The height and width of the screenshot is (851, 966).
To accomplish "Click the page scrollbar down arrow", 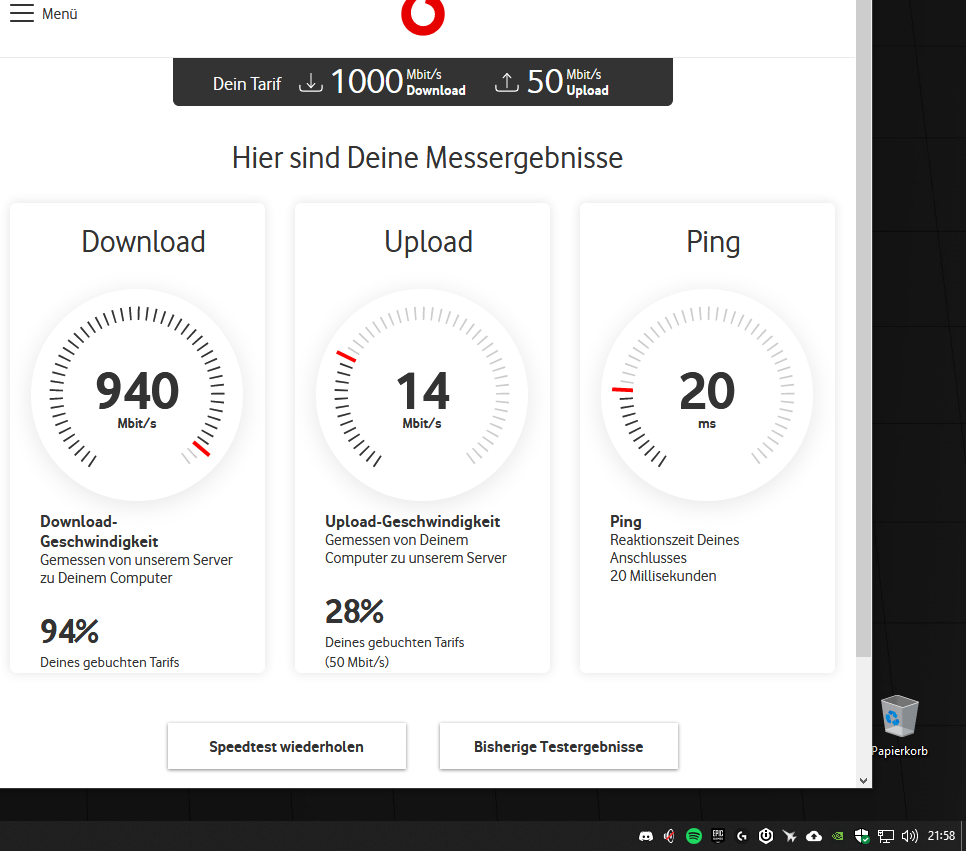I will 863,780.
